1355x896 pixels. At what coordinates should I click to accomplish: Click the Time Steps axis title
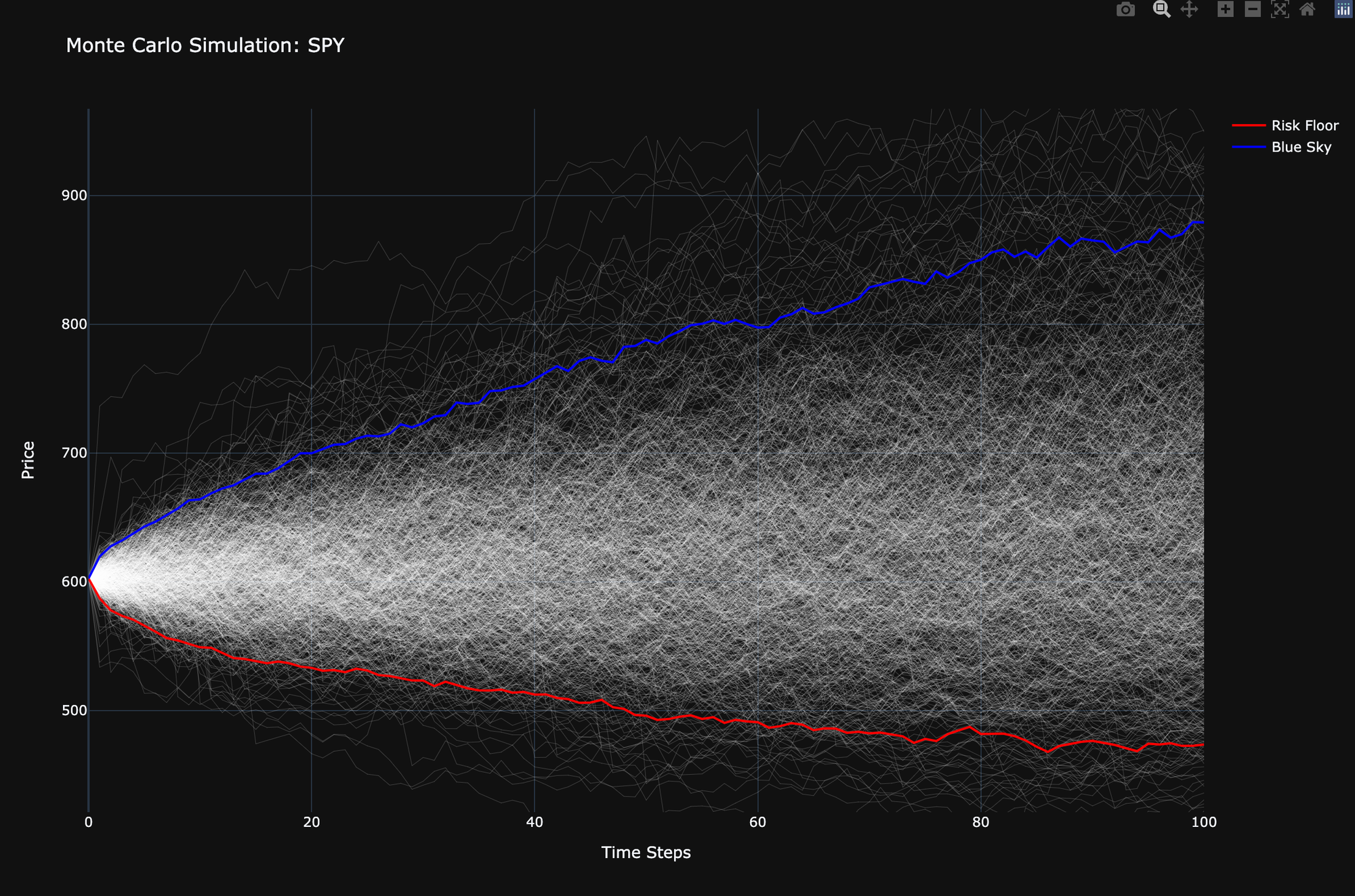(646, 853)
